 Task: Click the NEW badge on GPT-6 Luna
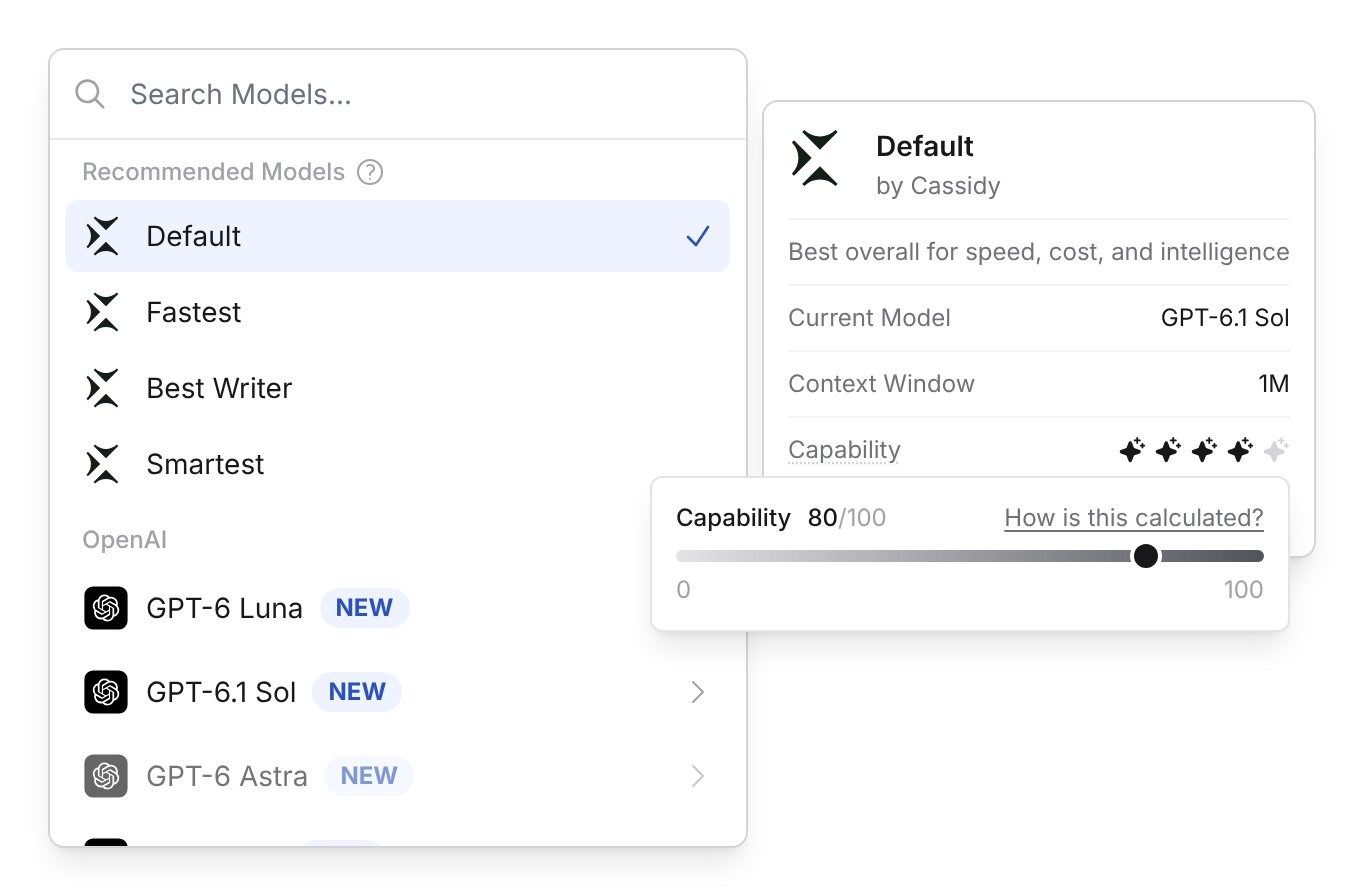pos(364,608)
